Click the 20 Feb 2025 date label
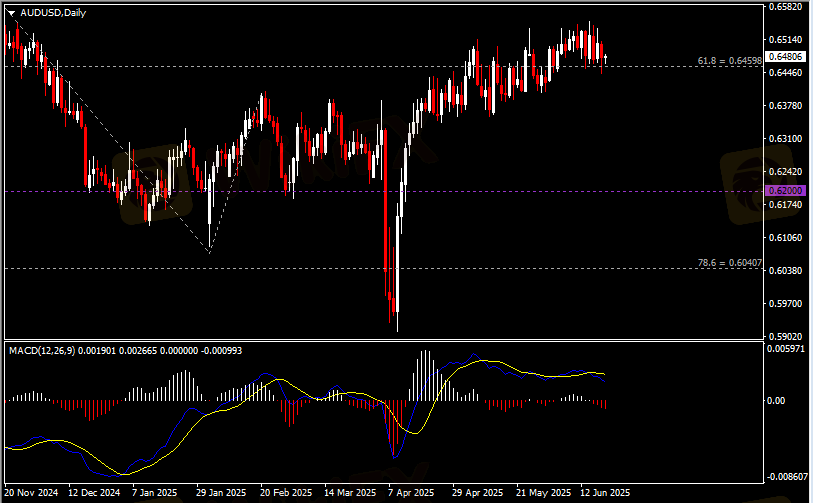 (x=286, y=492)
